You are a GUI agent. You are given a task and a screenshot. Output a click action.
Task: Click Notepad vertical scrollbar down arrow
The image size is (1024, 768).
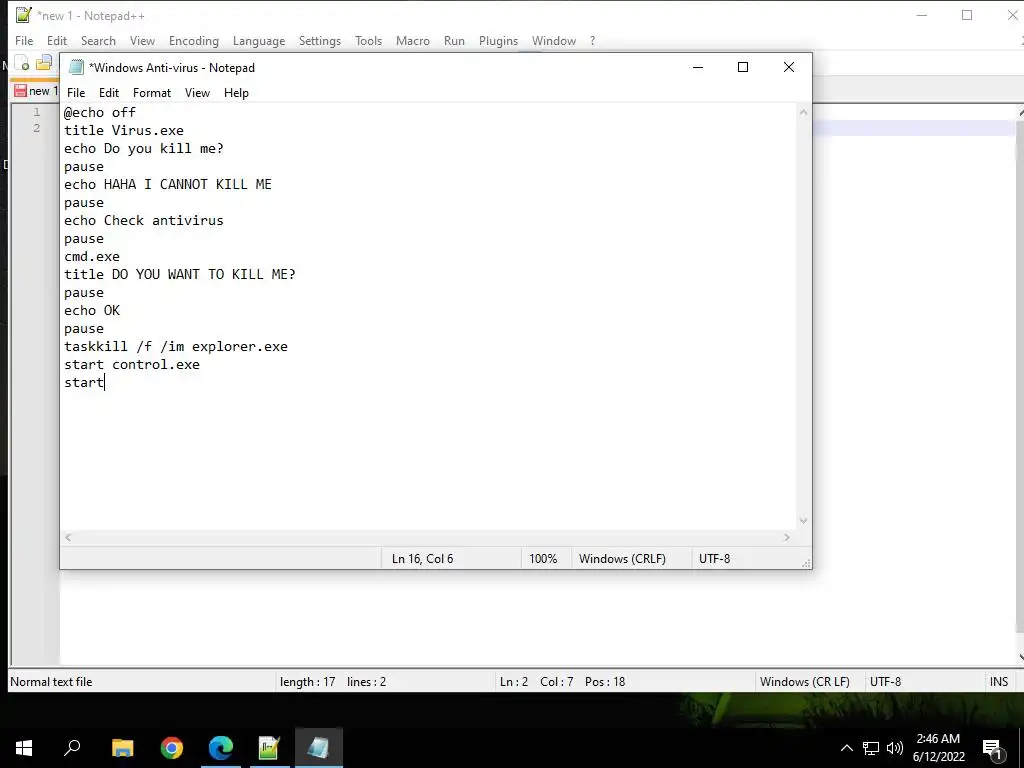(x=803, y=520)
